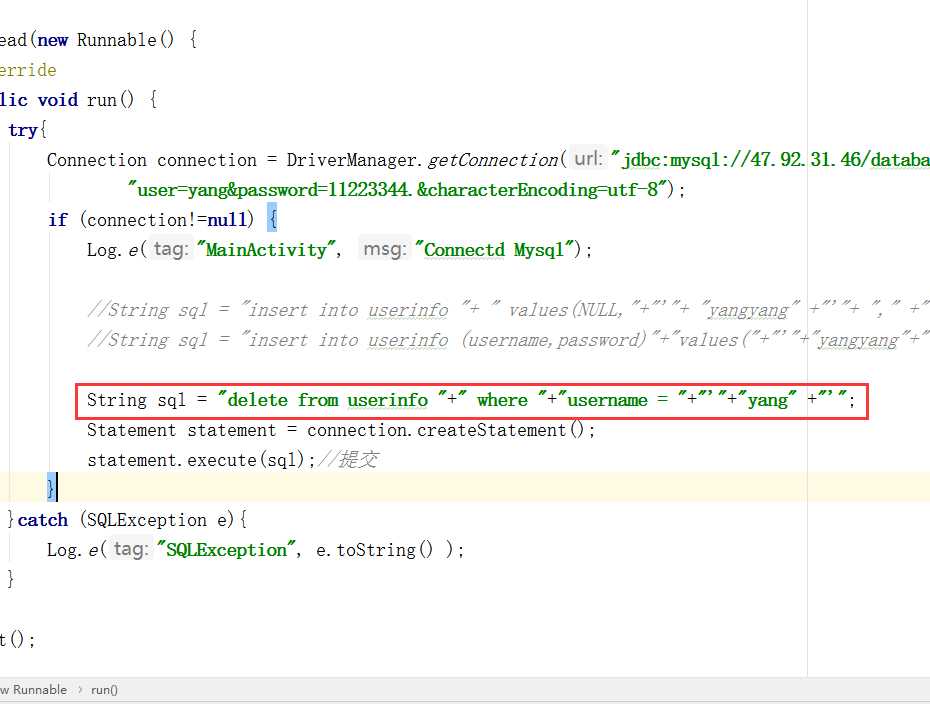Screen dimensions: 930x704
Task: Click 'new Runnable()' expression
Action: tap(106, 40)
